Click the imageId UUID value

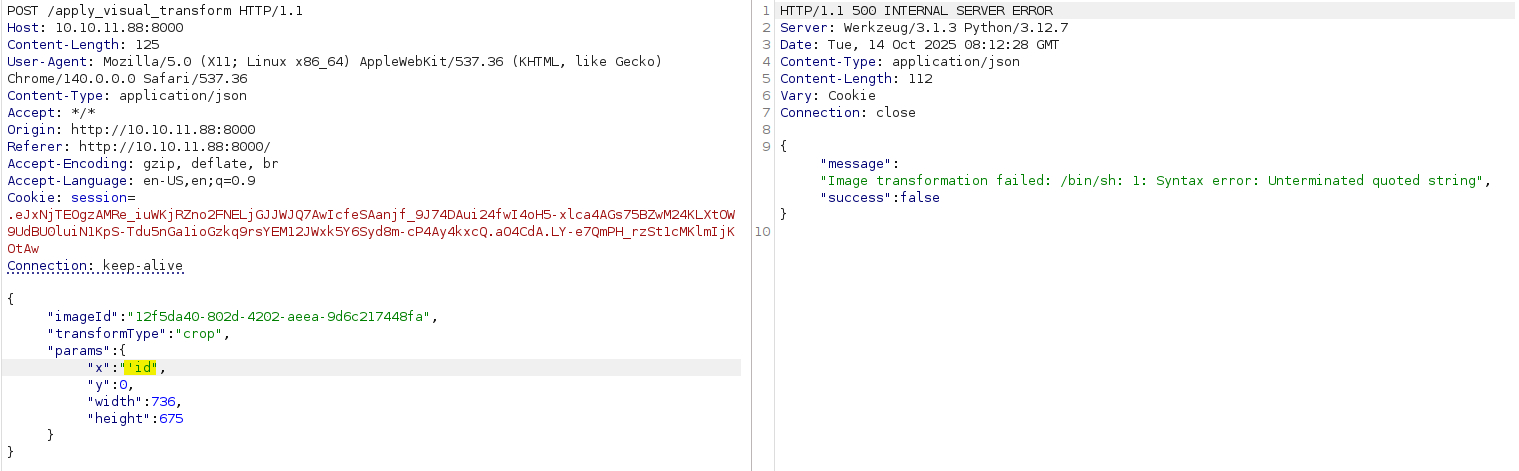(x=283, y=317)
